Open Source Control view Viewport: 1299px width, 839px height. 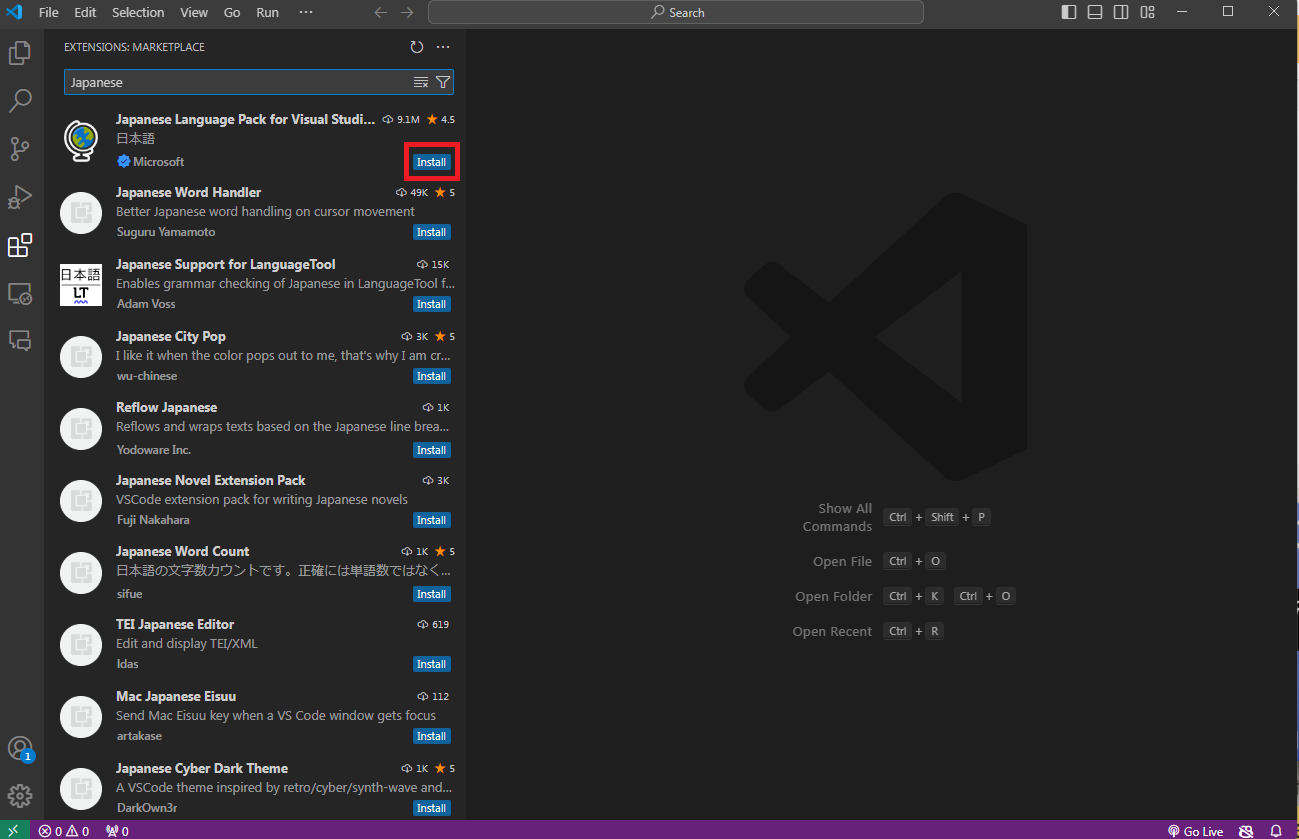[x=20, y=149]
